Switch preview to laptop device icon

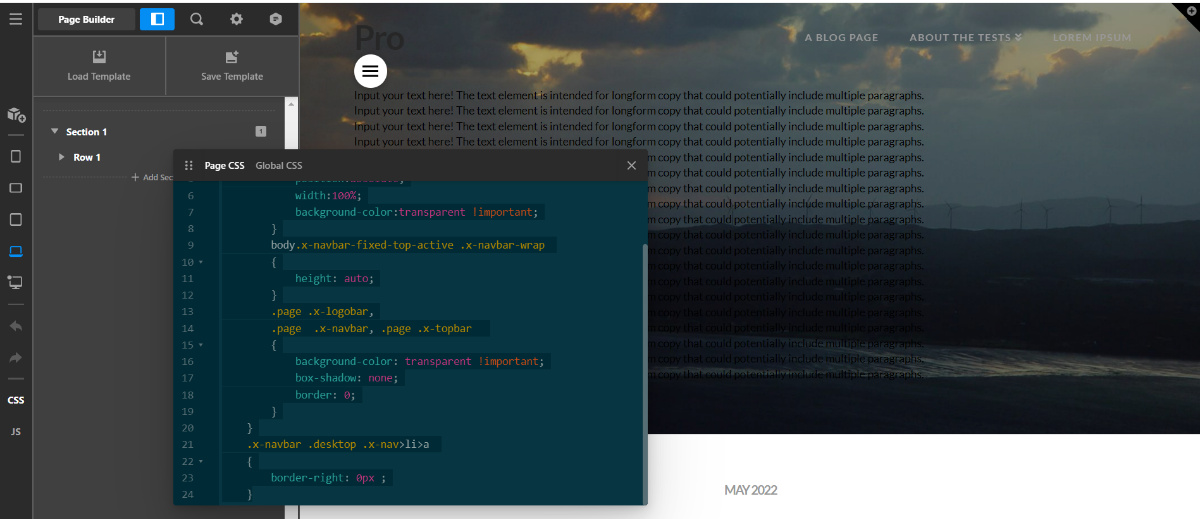point(15,251)
